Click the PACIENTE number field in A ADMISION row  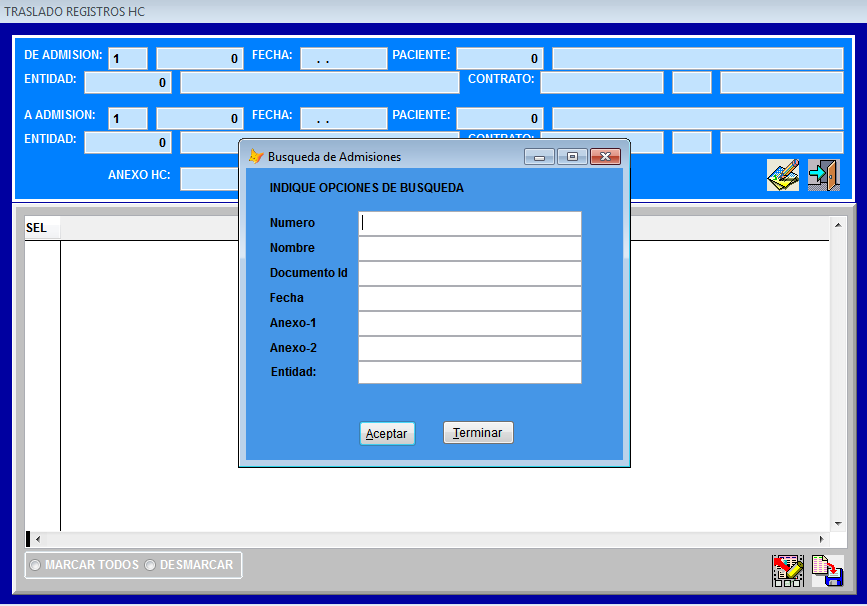[x=500, y=118]
